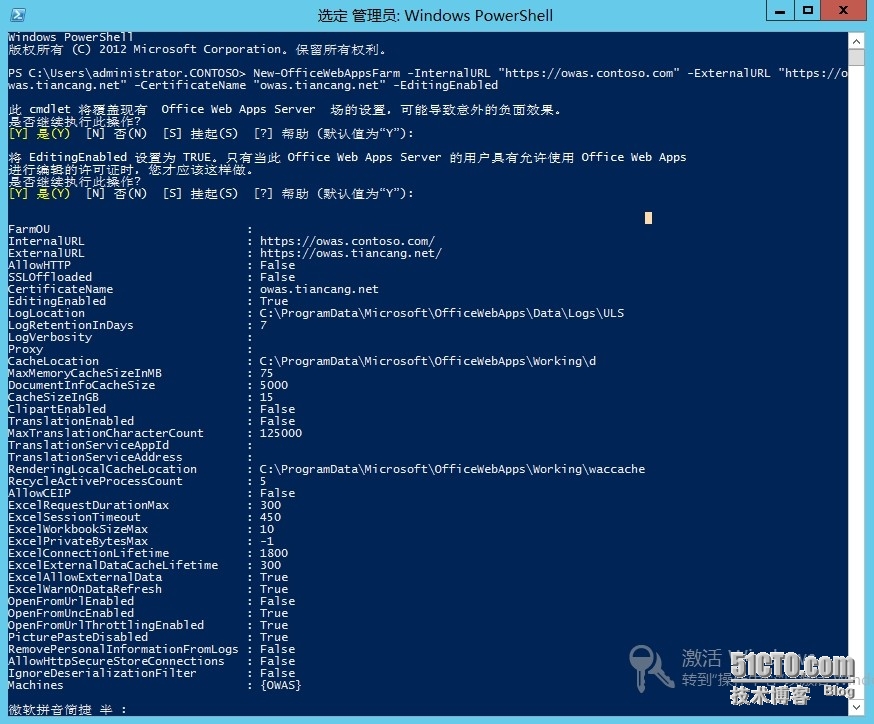
Task: Click the AllowHTTP property name
Action: [x=39, y=265]
